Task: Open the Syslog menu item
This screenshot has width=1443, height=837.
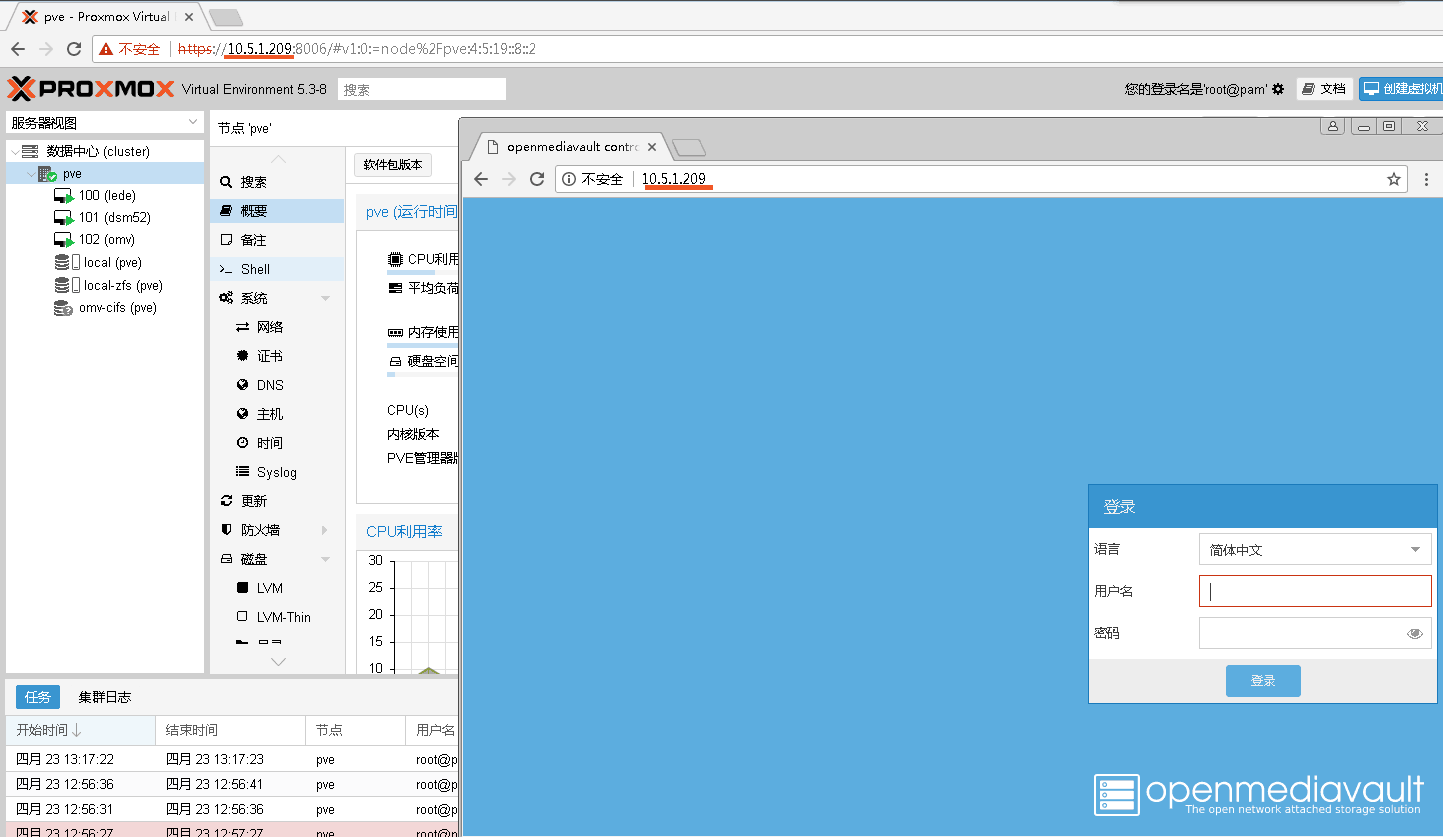Action: (277, 472)
